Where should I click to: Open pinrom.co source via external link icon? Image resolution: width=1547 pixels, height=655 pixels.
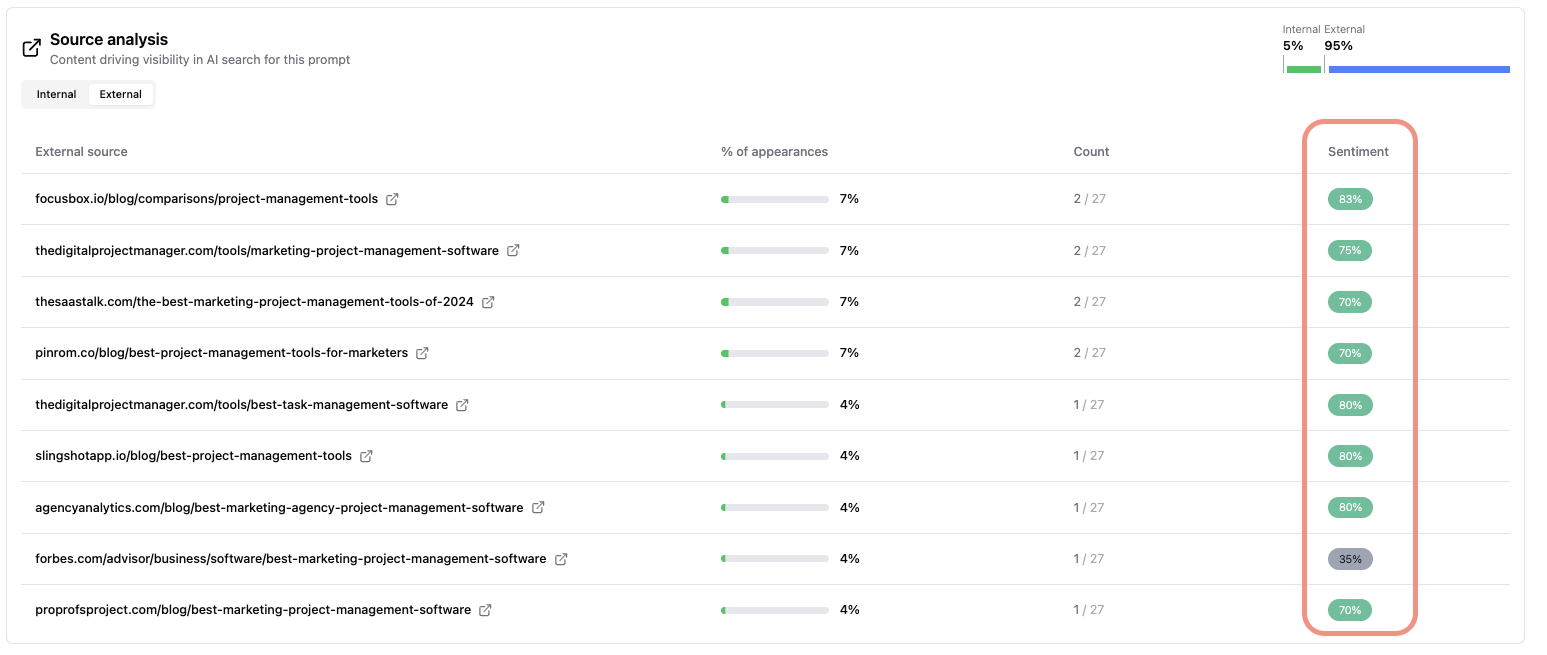point(422,353)
